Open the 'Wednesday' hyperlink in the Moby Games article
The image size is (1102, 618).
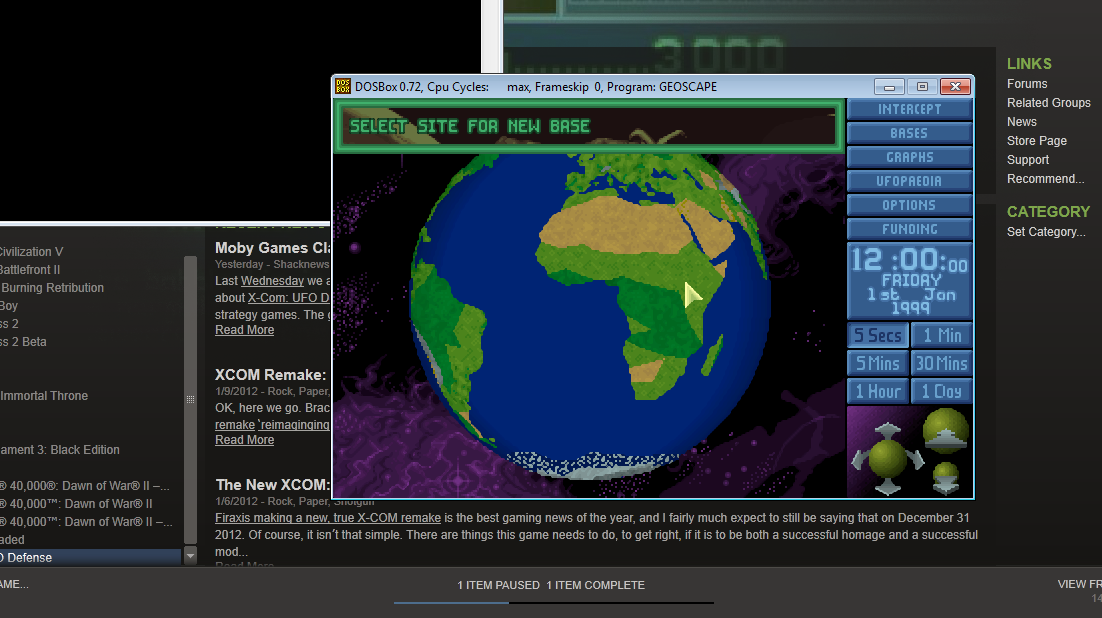tap(272, 281)
